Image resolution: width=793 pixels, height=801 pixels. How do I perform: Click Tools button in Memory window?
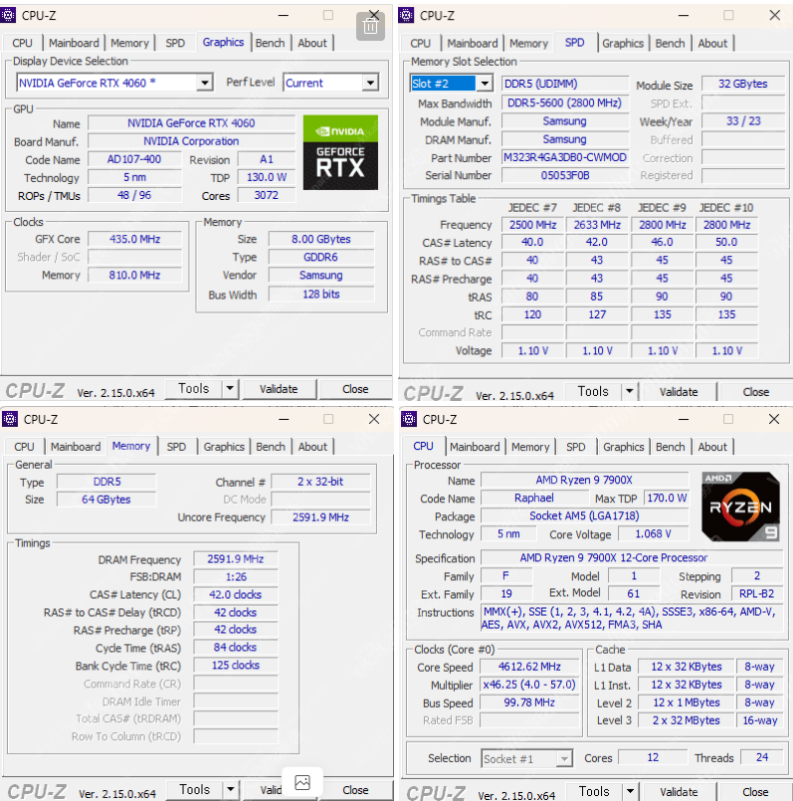pyautogui.click(x=195, y=790)
